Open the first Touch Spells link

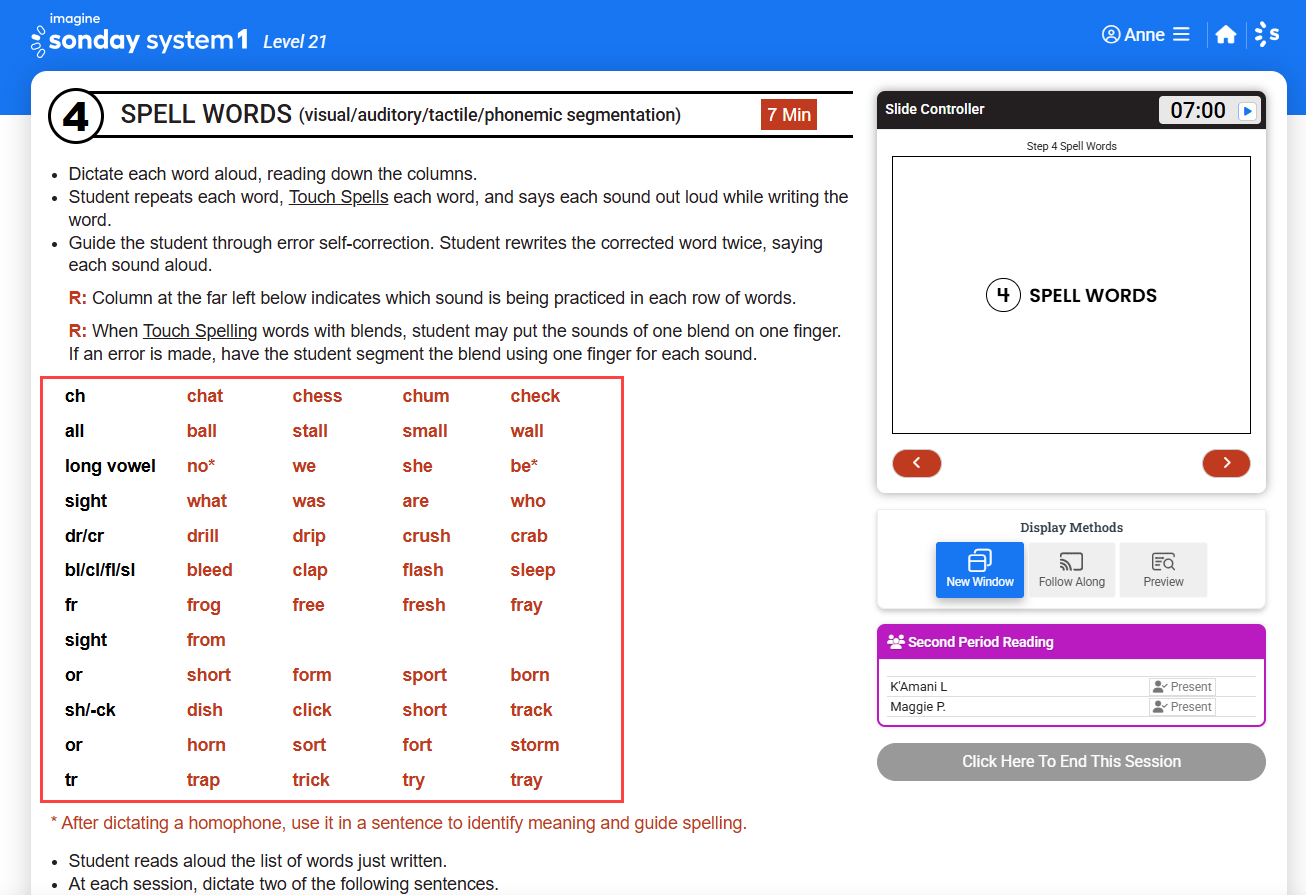click(x=339, y=197)
